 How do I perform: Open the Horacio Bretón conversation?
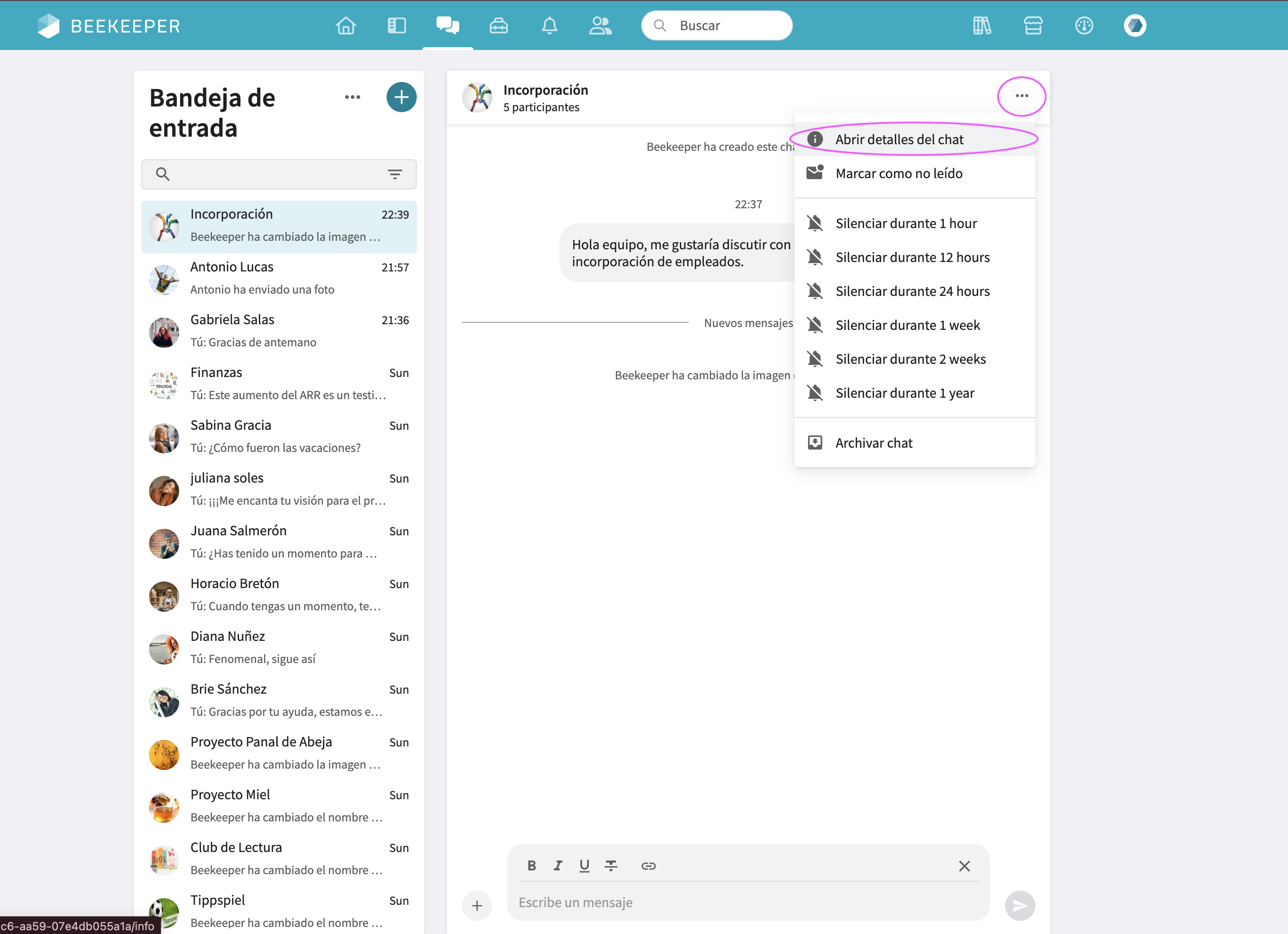(278, 596)
